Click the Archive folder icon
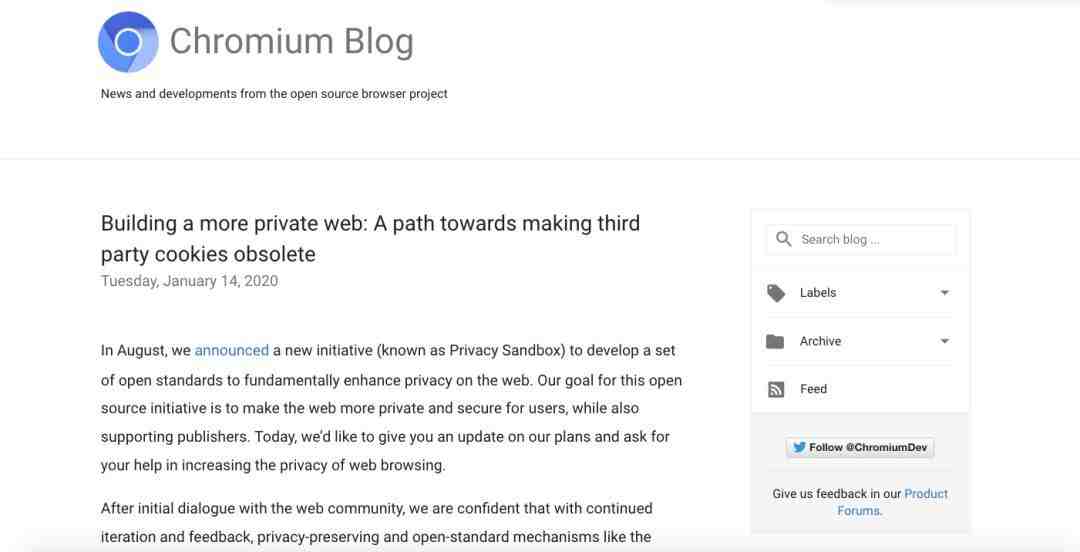The image size is (1080, 552). point(775,341)
